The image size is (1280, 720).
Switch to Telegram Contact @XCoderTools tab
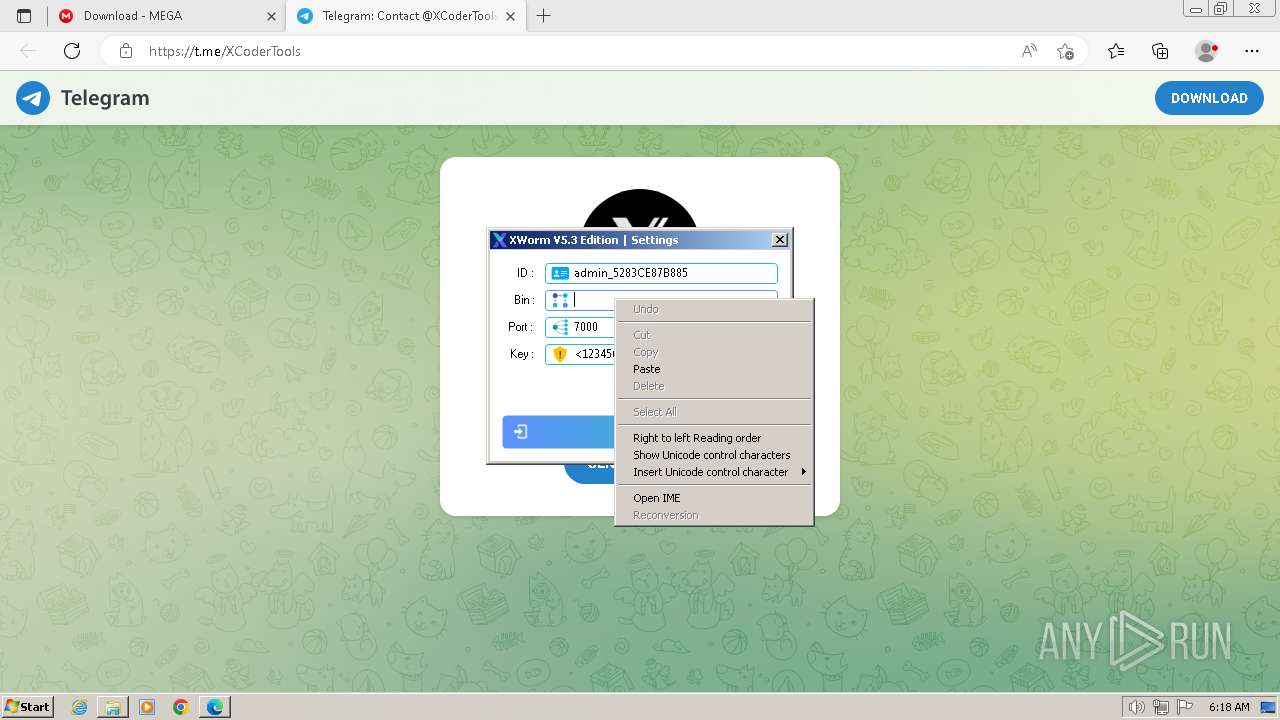point(406,16)
